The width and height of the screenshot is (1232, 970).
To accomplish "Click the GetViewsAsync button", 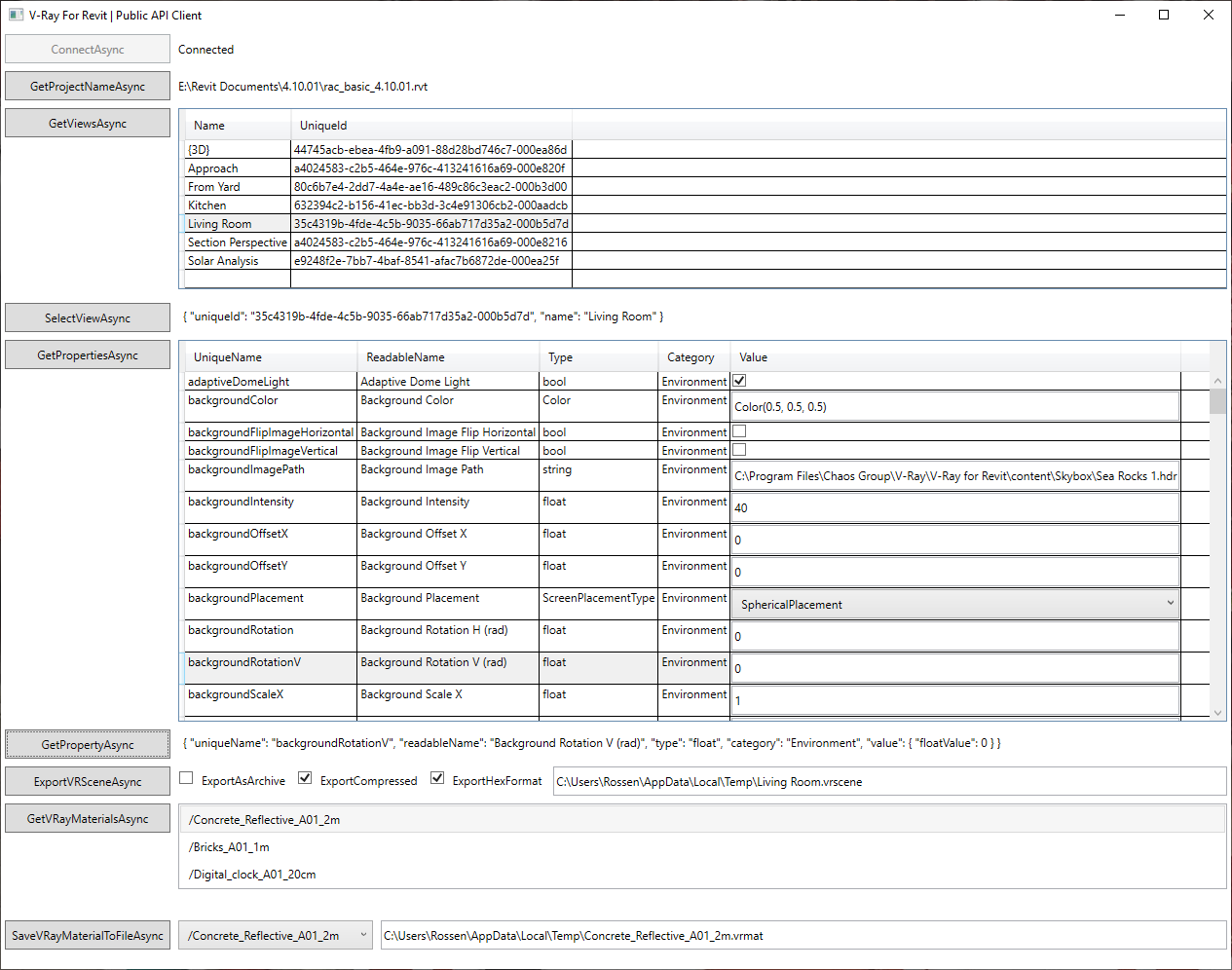I will 88,124.
